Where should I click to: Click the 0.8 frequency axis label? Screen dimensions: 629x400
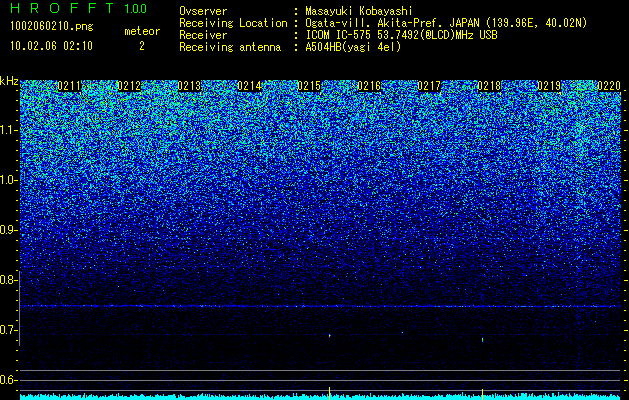(8, 280)
